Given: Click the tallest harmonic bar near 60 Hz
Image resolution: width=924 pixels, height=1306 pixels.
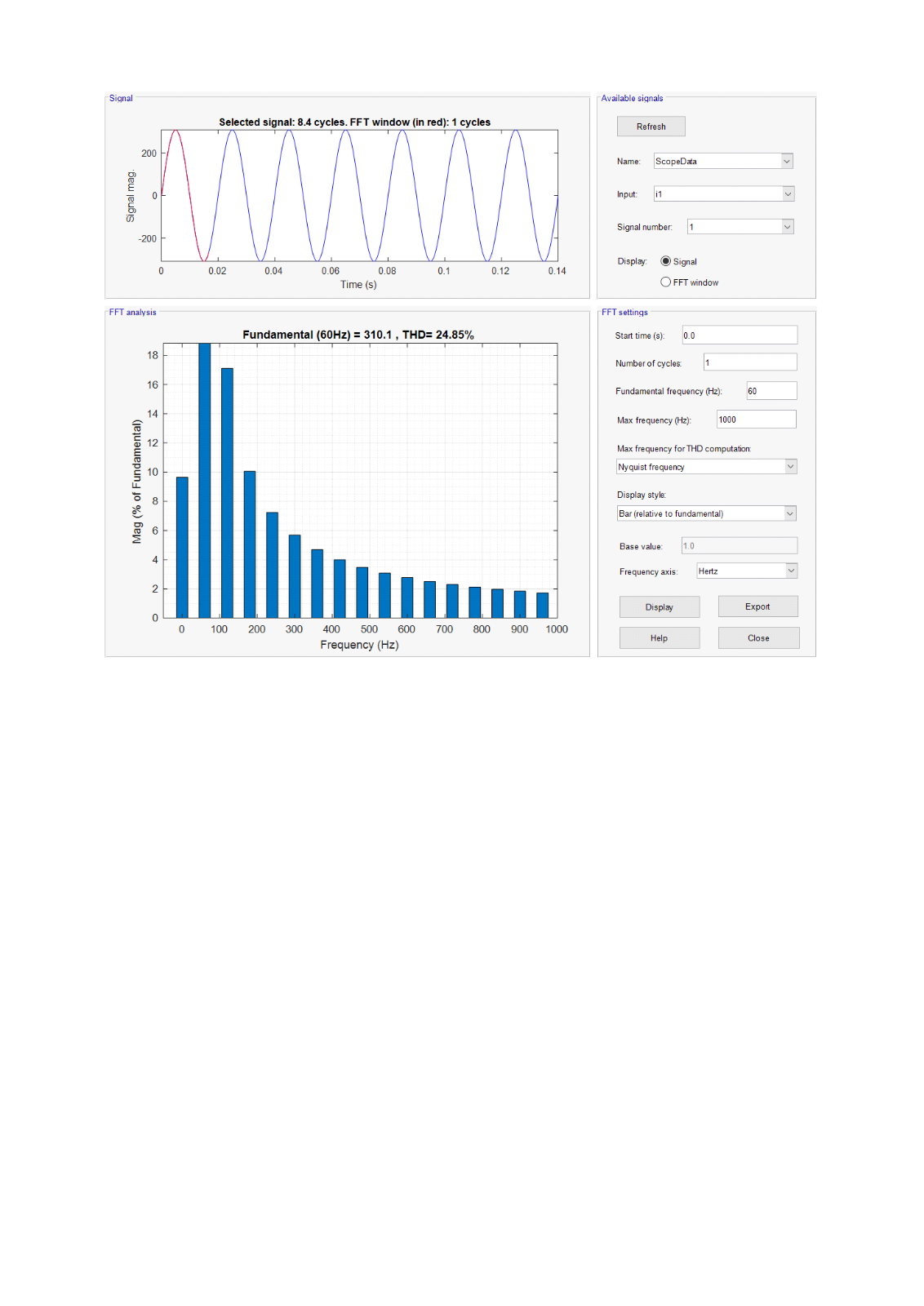Looking at the screenshot, I should click(x=205, y=480).
